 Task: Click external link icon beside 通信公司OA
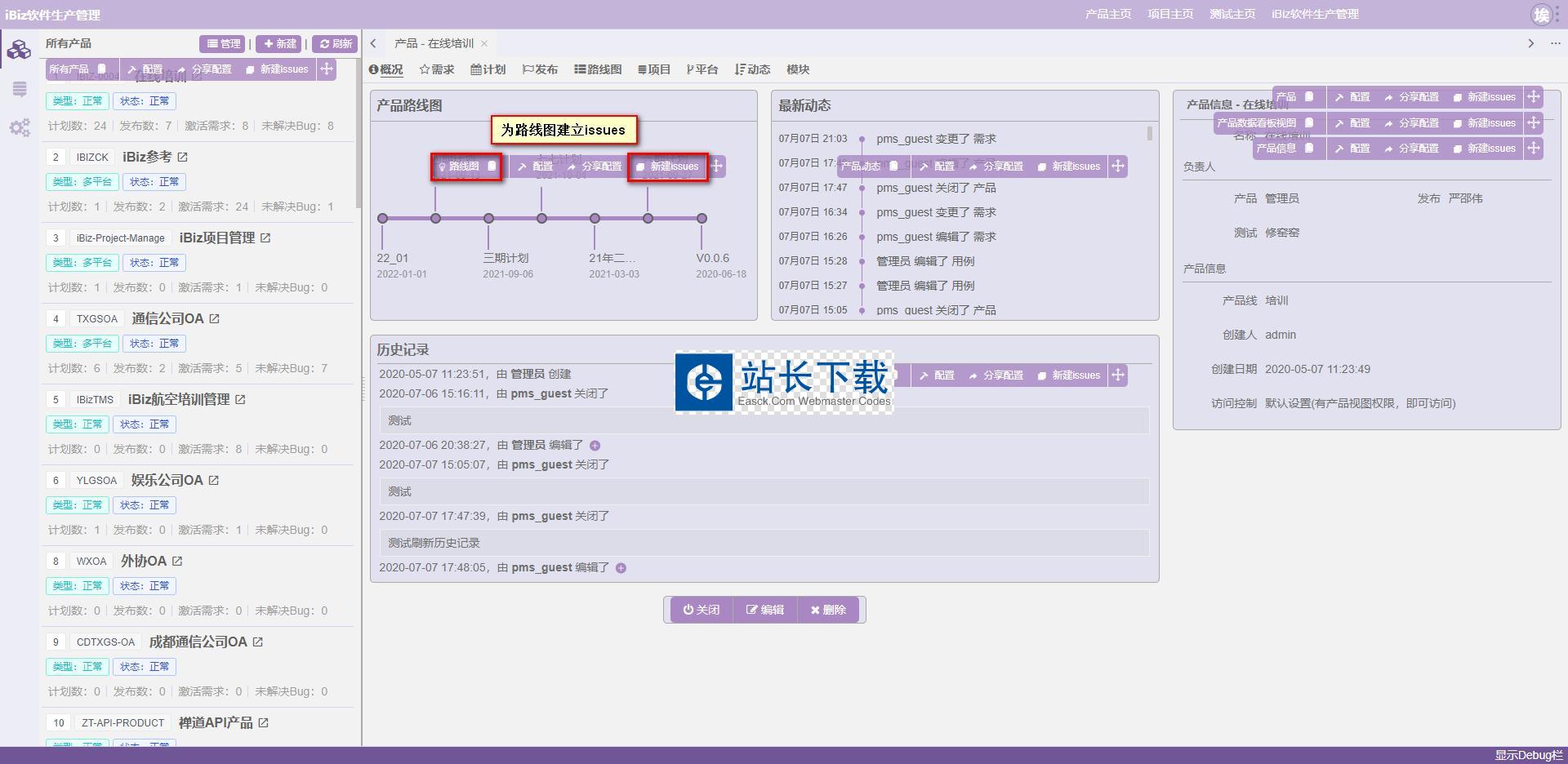coord(215,319)
